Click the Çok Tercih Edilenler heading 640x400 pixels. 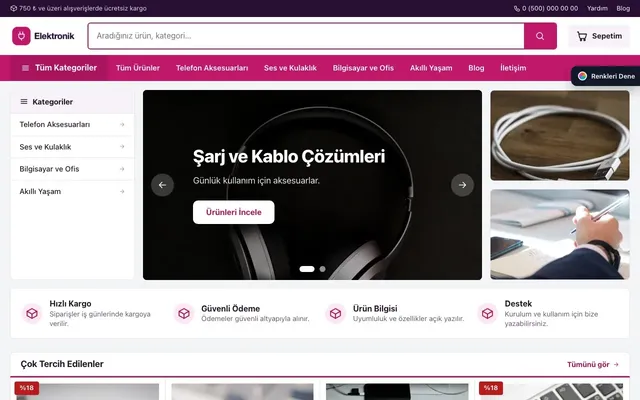coord(62,364)
